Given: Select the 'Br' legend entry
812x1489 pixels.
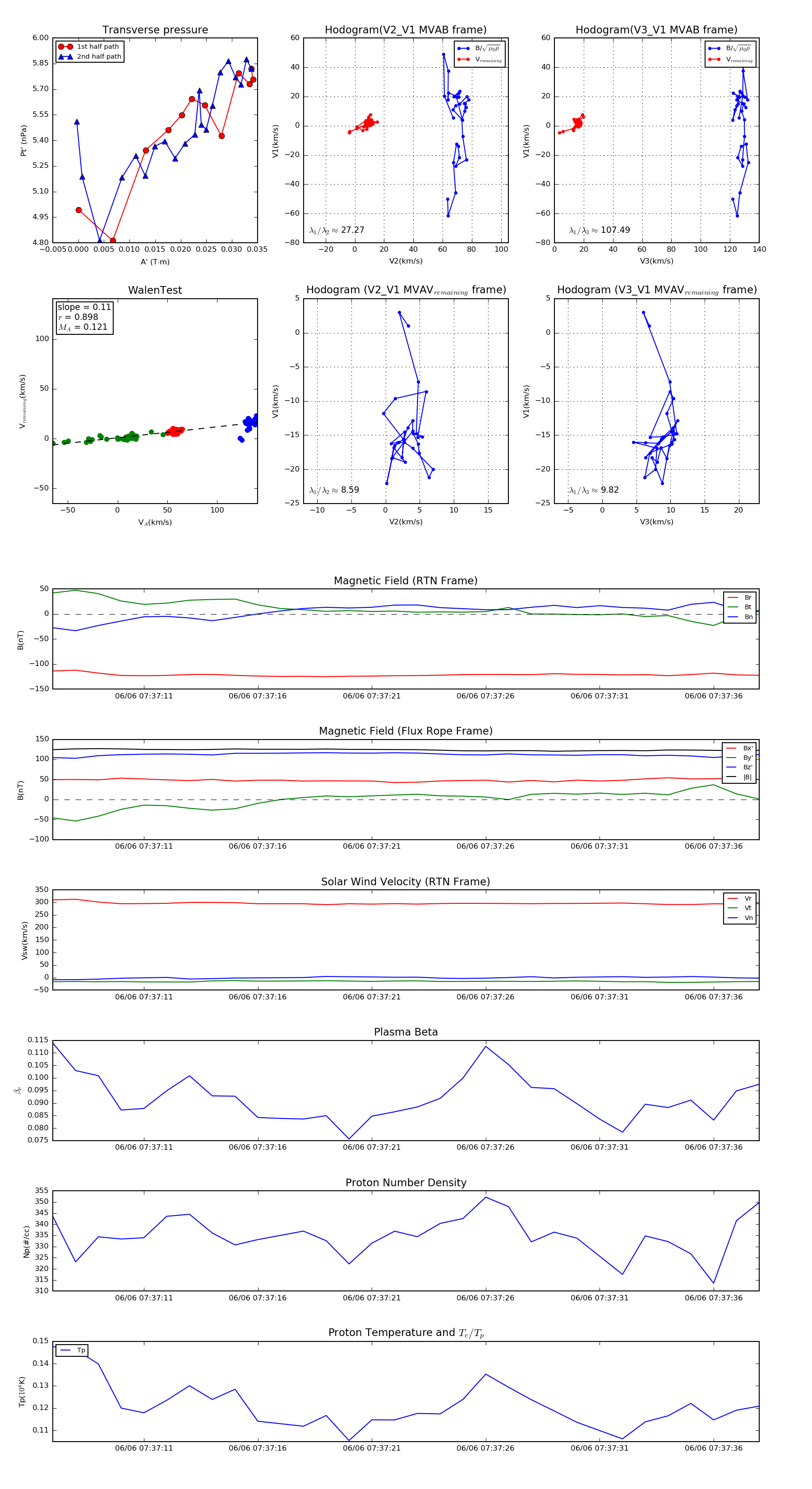Looking at the screenshot, I should tap(739, 598).
